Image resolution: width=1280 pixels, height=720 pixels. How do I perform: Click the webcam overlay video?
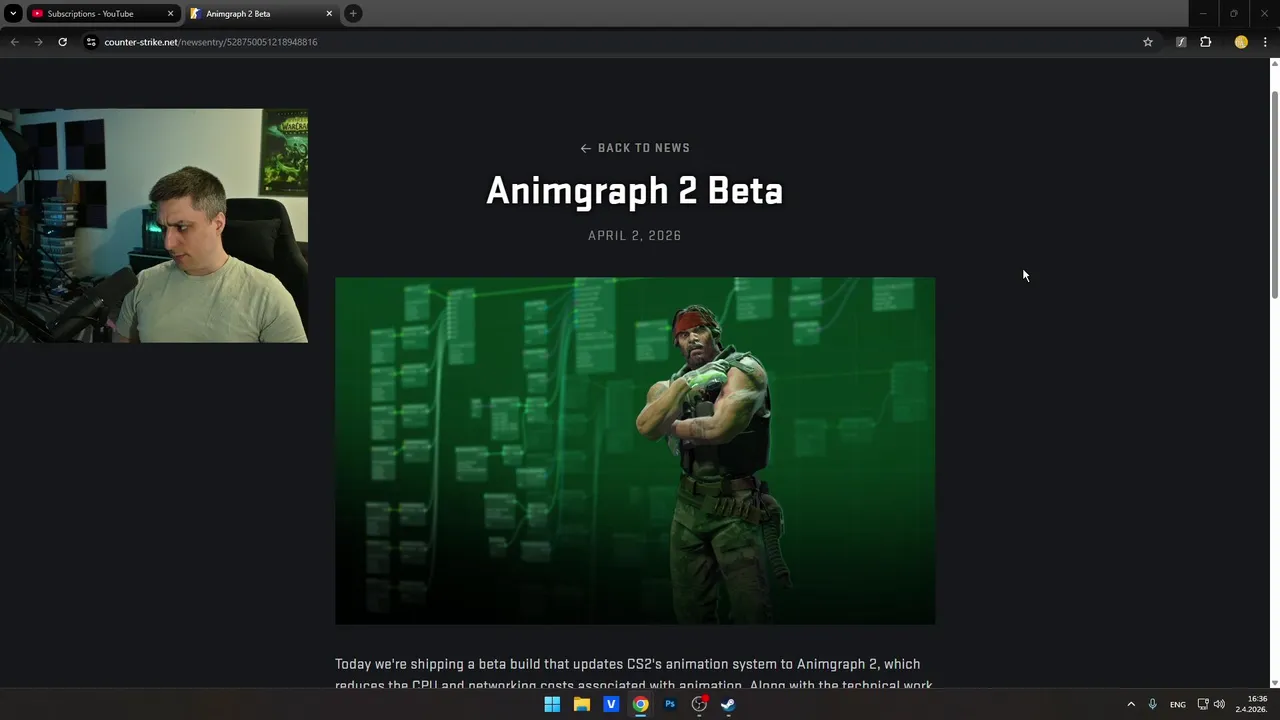pos(154,226)
